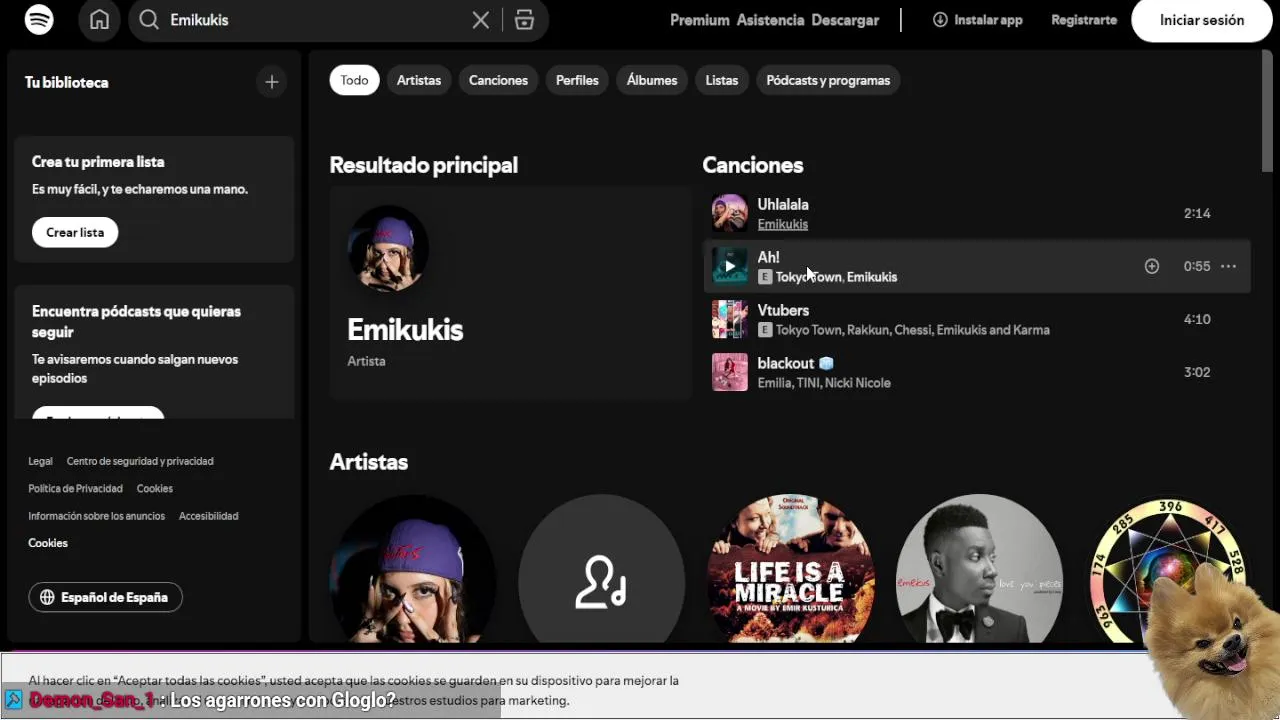Open the placeholder artist with default avatar icon
Viewport: 1280px width, 720px height.
coord(602,569)
